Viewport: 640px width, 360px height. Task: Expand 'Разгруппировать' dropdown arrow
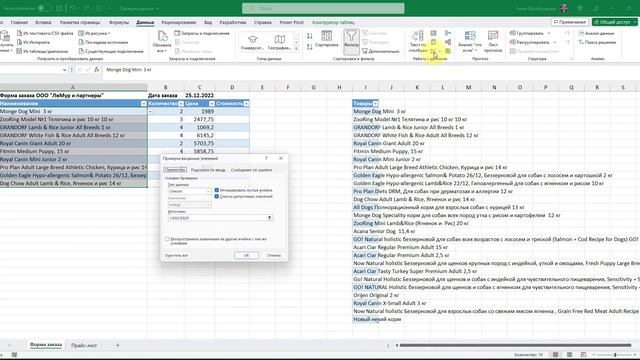click(x=555, y=42)
